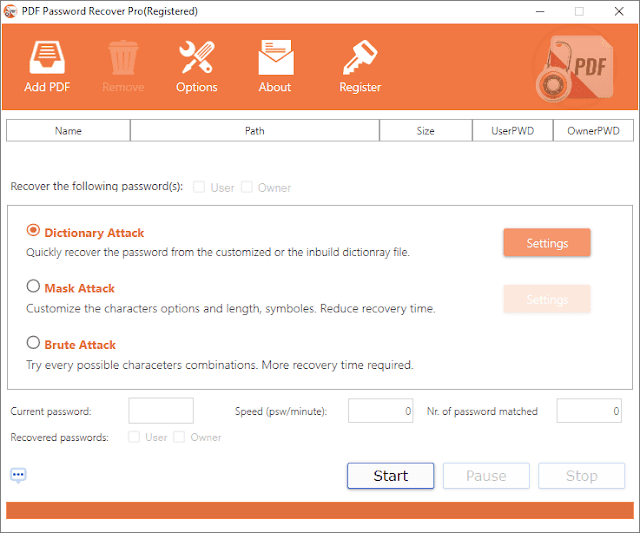640x533 pixels.
Task: Open Settings for Mask Attack
Action: tap(547, 299)
